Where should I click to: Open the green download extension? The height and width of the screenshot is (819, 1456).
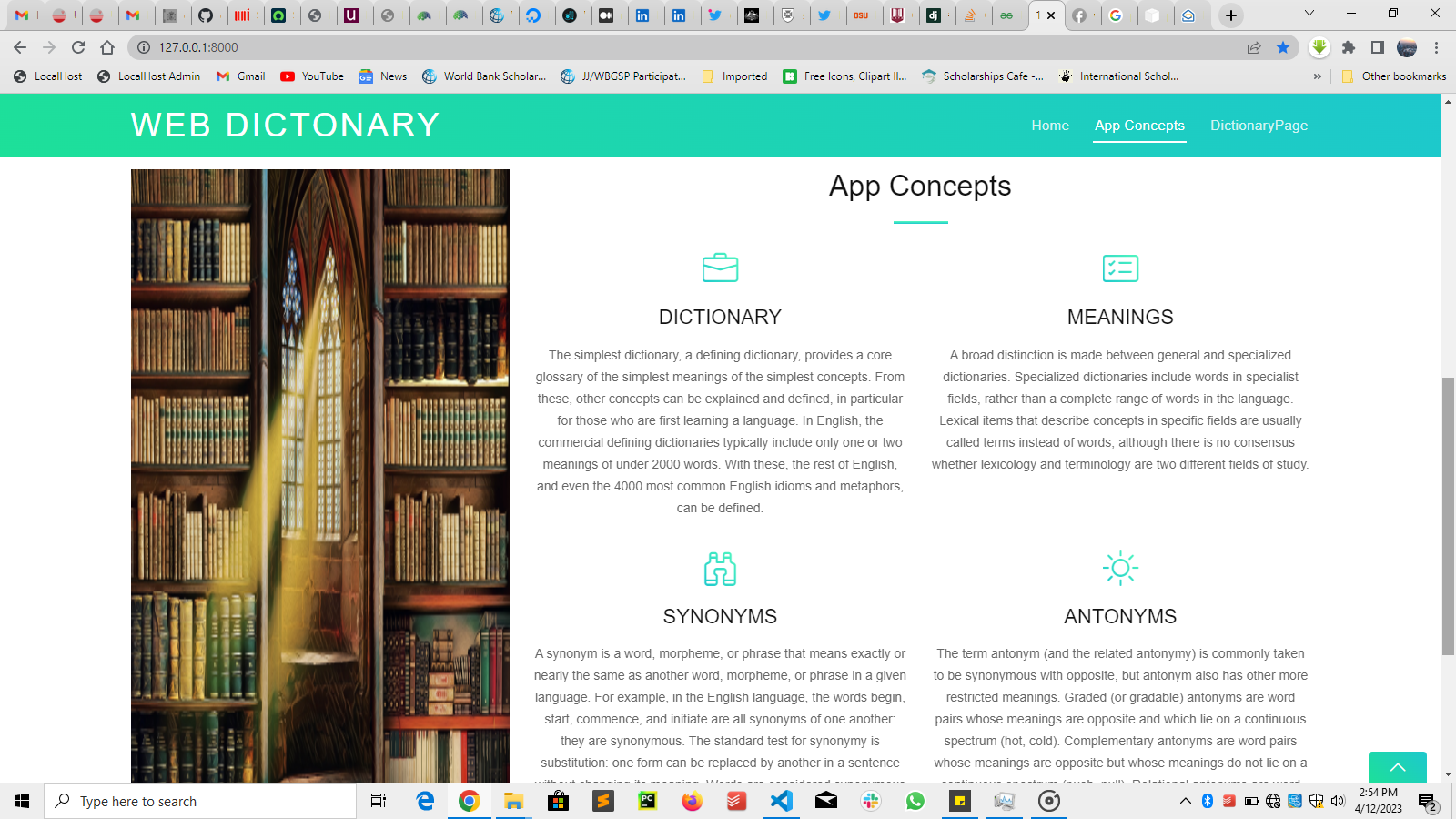[x=1319, y=47]
